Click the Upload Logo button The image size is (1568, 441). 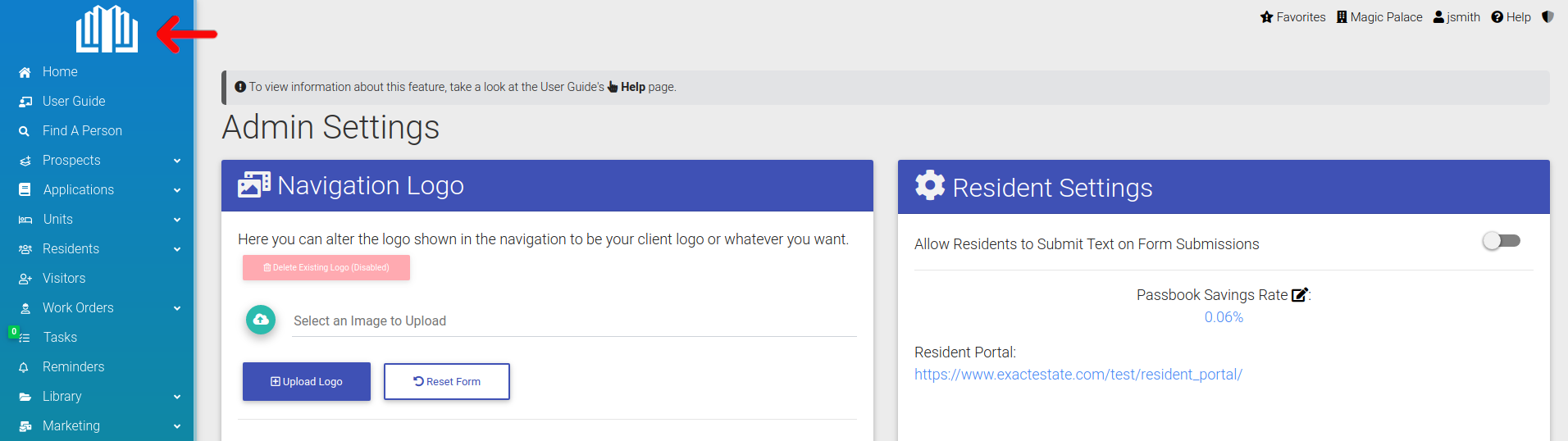pos(307,381)
